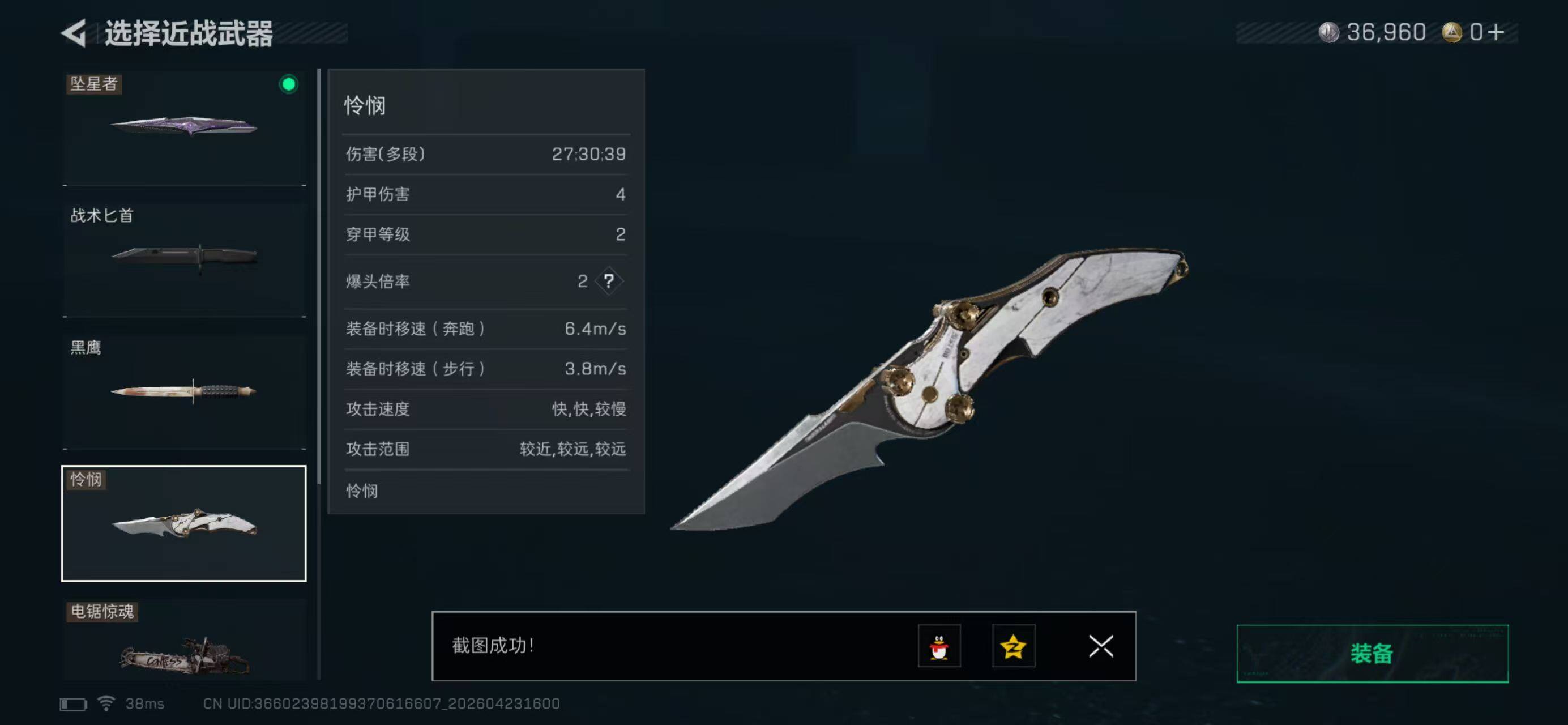Open the 爆头倍率 question mark help
1568x725 pixels.
[609, 280]
